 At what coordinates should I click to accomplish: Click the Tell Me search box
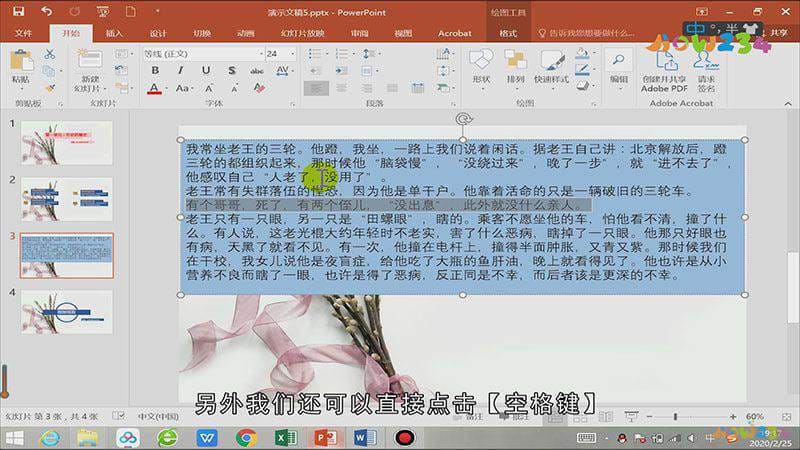[x=587, y=33]
